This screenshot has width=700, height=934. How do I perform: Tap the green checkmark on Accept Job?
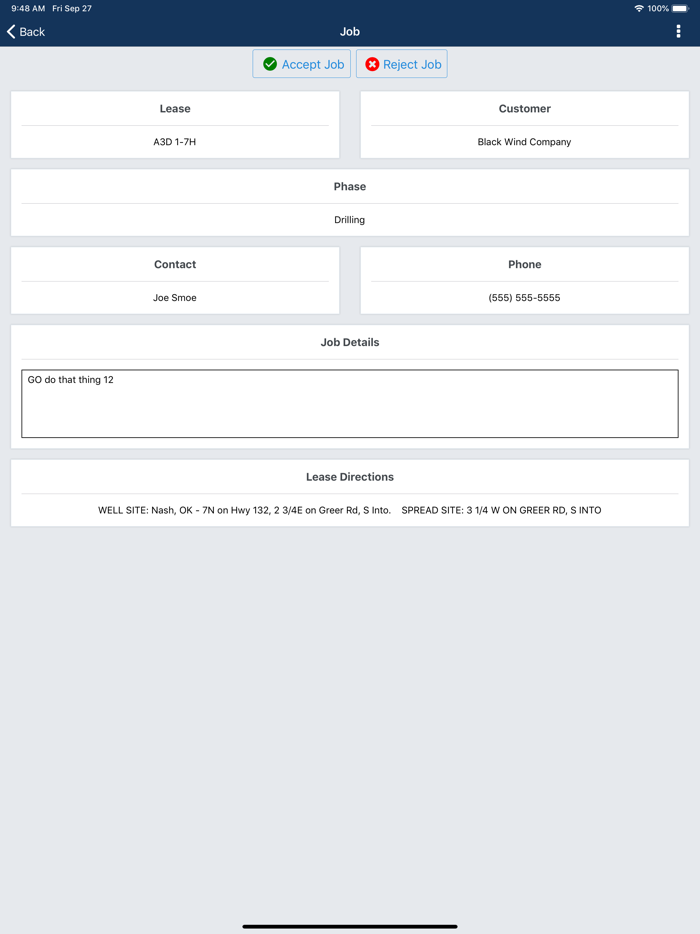tap(268, 63)
